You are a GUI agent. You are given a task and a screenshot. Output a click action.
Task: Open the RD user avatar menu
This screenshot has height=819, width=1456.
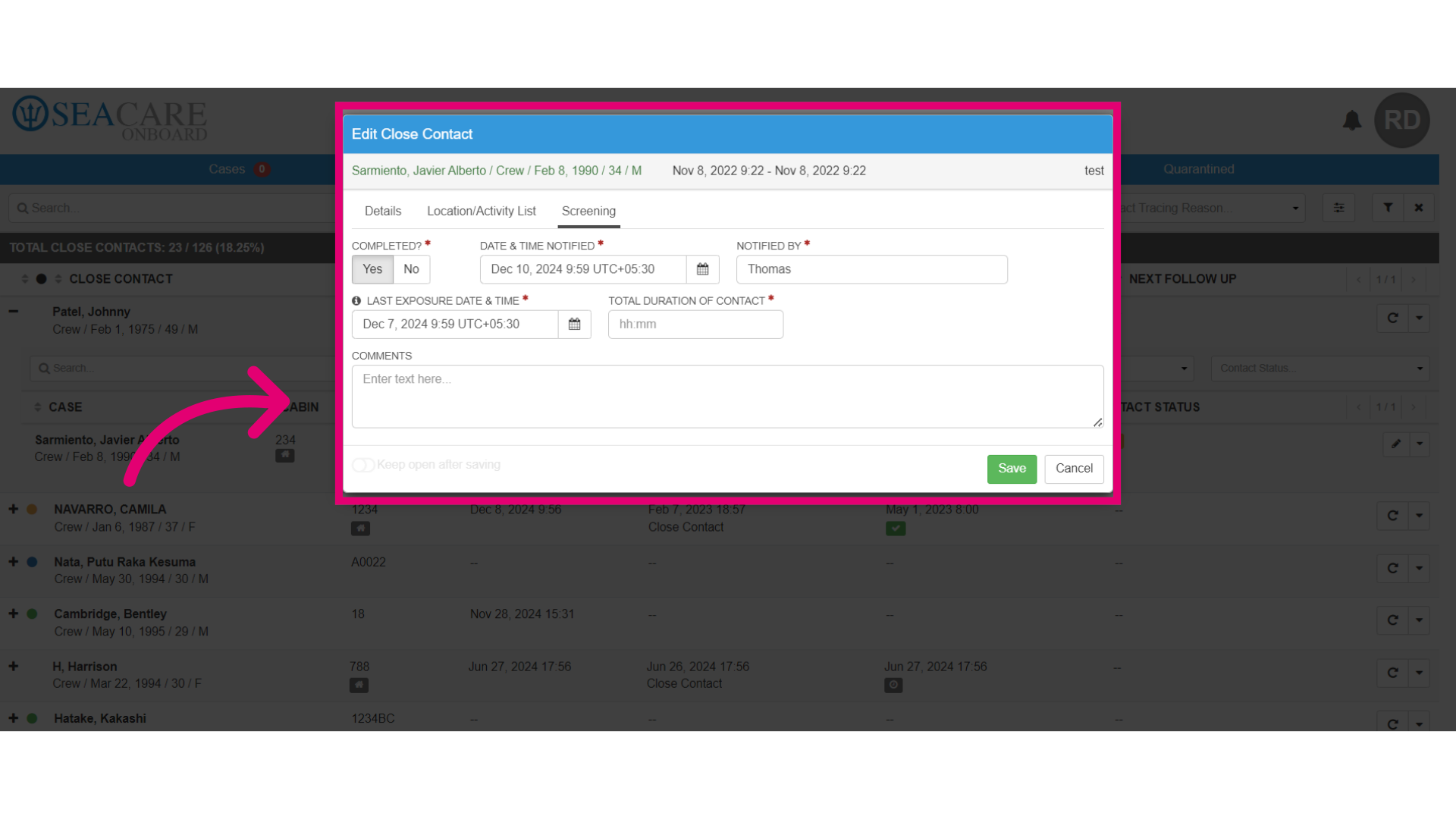1401,120
